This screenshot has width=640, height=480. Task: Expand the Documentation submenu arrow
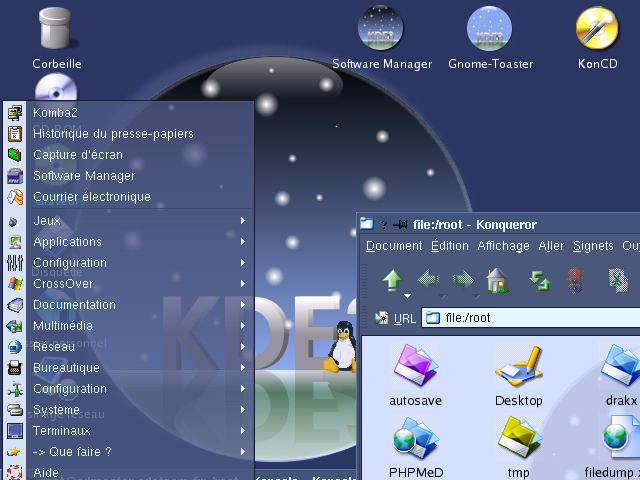(243, 305)
